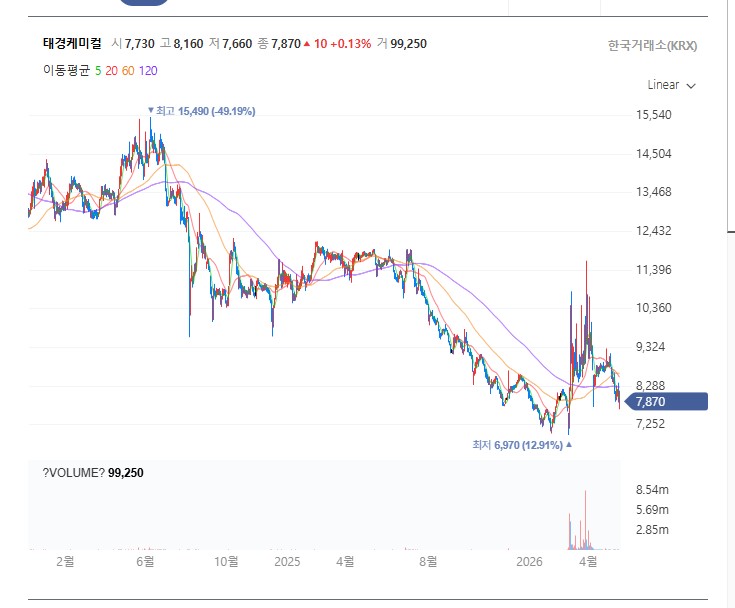Click the closing price 7,870 in header
This screenshot has height=608, width=735.
[286, 44]
